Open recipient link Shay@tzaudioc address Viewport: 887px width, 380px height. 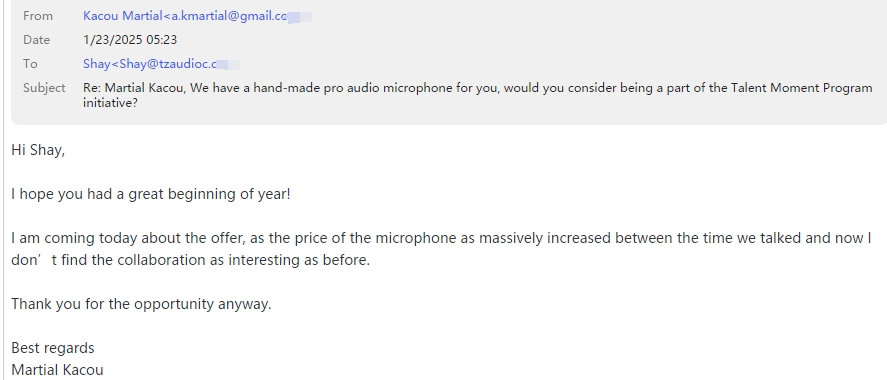coord(150,64)
